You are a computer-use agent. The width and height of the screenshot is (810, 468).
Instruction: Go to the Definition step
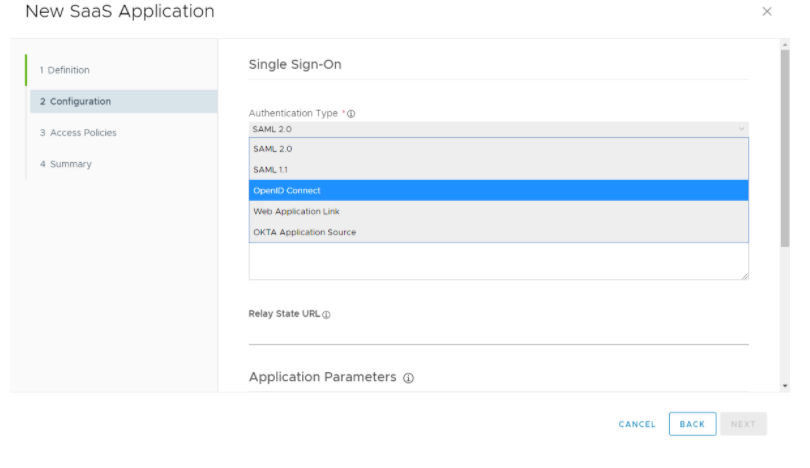65,70
